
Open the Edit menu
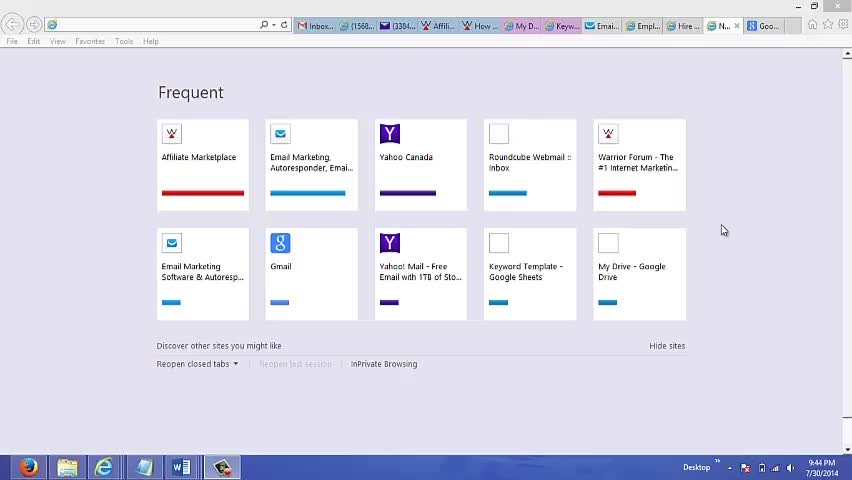click(x=34, y=41)
